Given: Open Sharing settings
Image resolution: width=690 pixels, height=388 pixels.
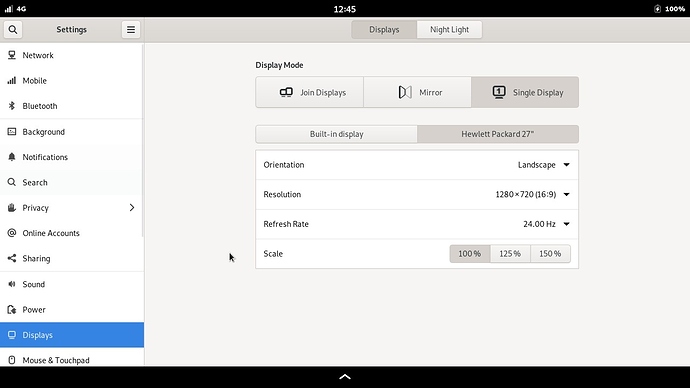Looking at the screenshot, I should 71,258.
